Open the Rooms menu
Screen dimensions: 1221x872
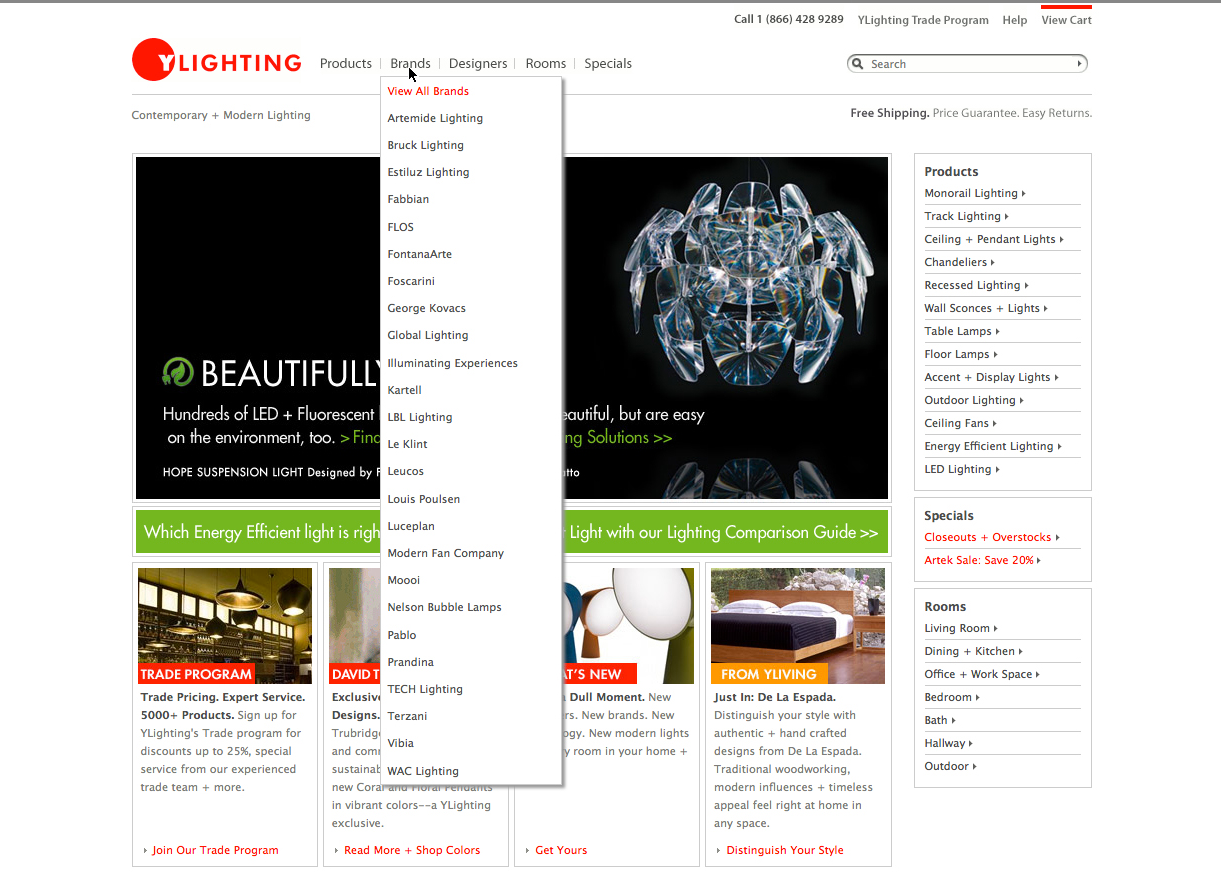point(546,63)
